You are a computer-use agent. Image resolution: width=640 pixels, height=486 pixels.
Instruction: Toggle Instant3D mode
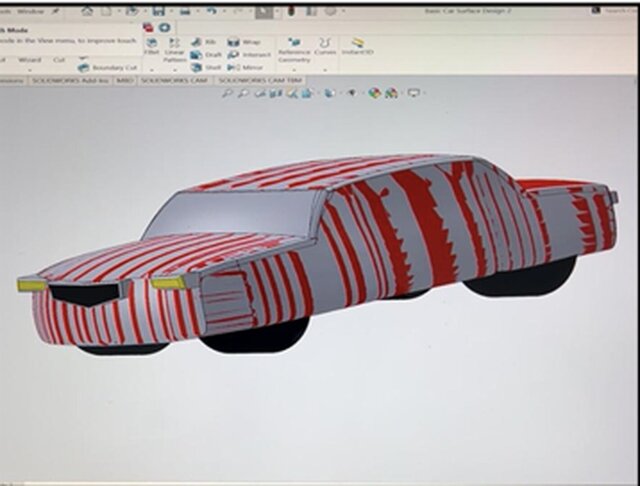point(356,46)
